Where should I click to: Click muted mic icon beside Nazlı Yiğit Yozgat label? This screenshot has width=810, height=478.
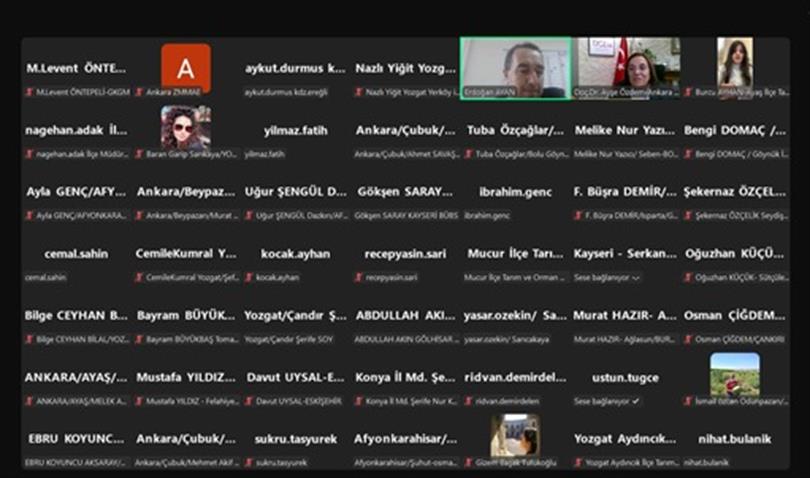pyautogui.click(x=359, y=92)
